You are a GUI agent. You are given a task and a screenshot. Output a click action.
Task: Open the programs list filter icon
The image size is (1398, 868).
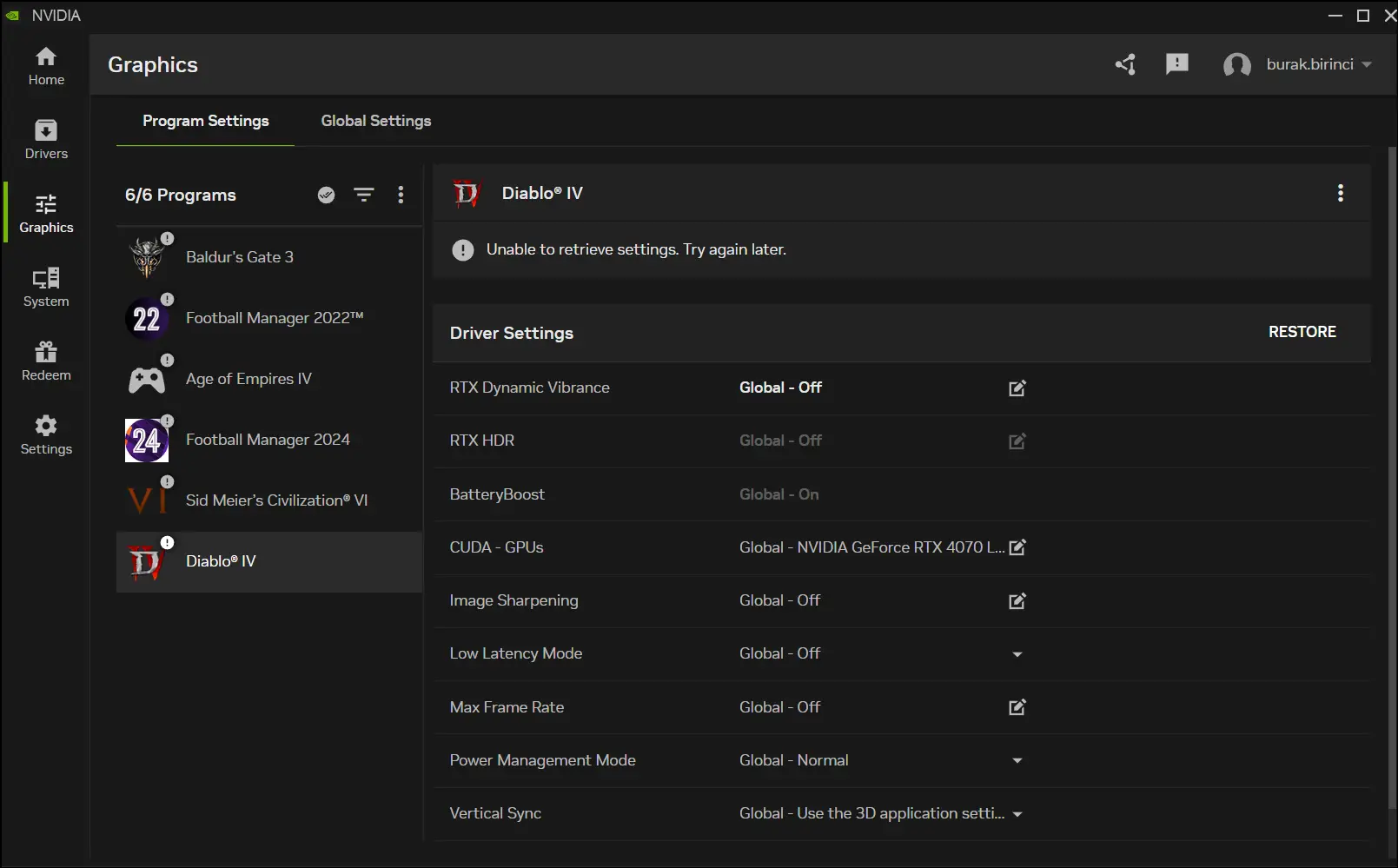click(x=364, y=195)
